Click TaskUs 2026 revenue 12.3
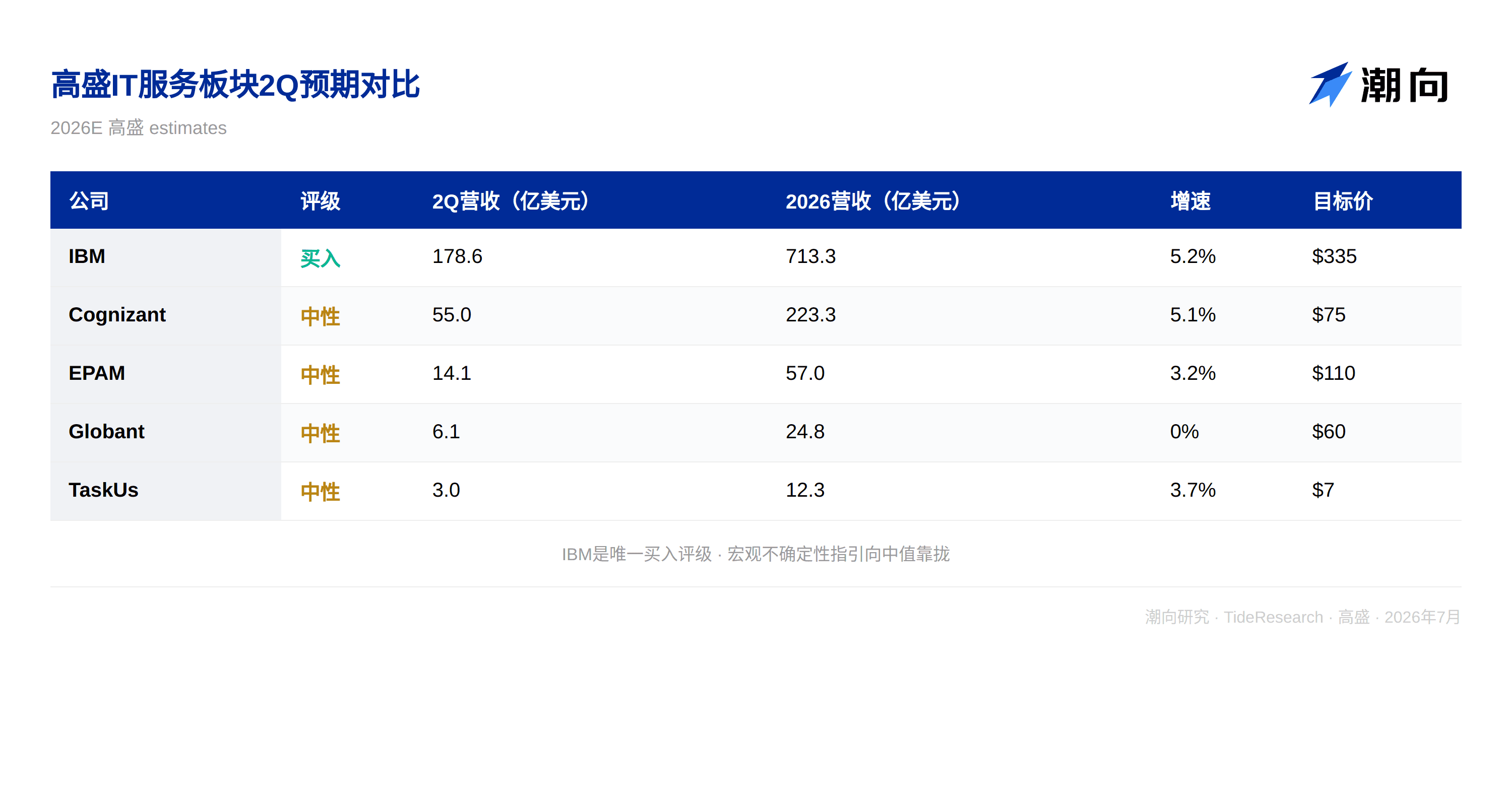This screenshot has height=806, width=1512. coord(805,490)
